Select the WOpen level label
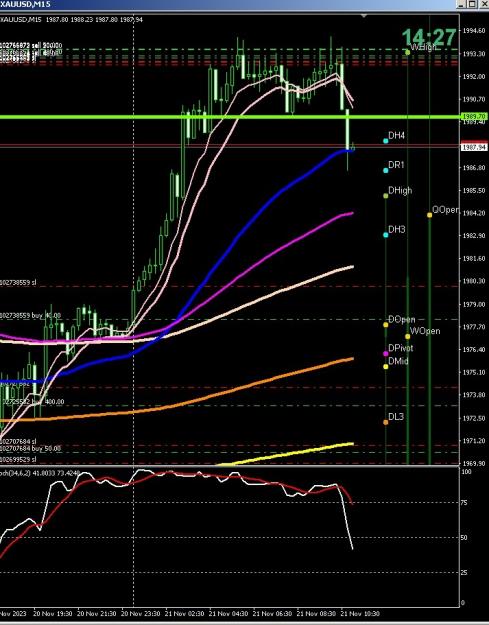489x625 pixels. [x=425, y=331]
